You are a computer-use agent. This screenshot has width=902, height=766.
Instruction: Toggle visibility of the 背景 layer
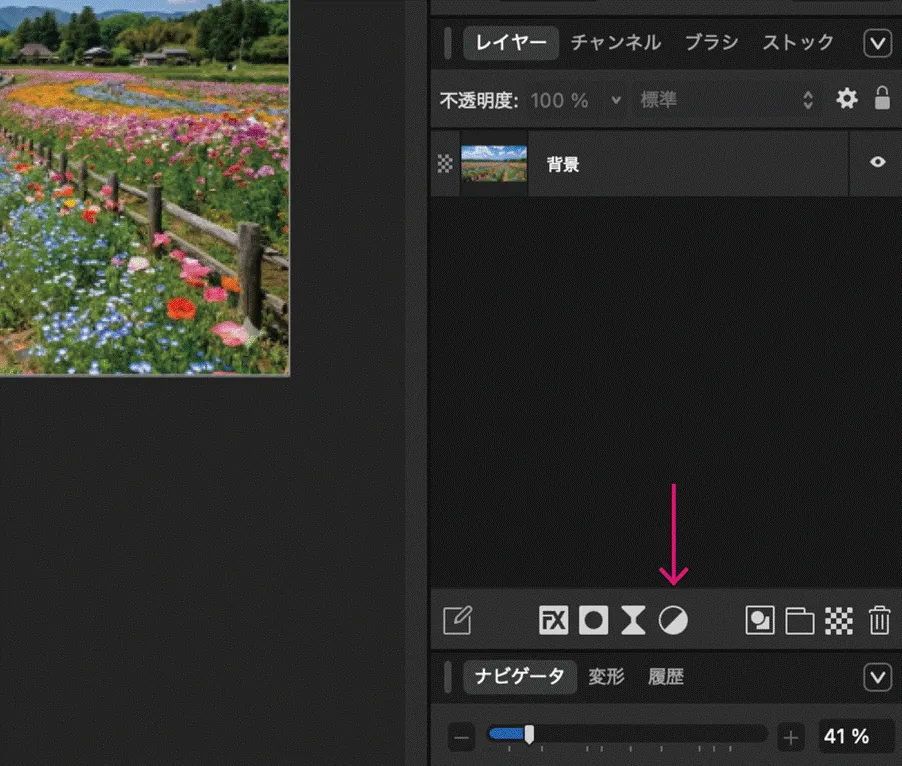point(877,163)
